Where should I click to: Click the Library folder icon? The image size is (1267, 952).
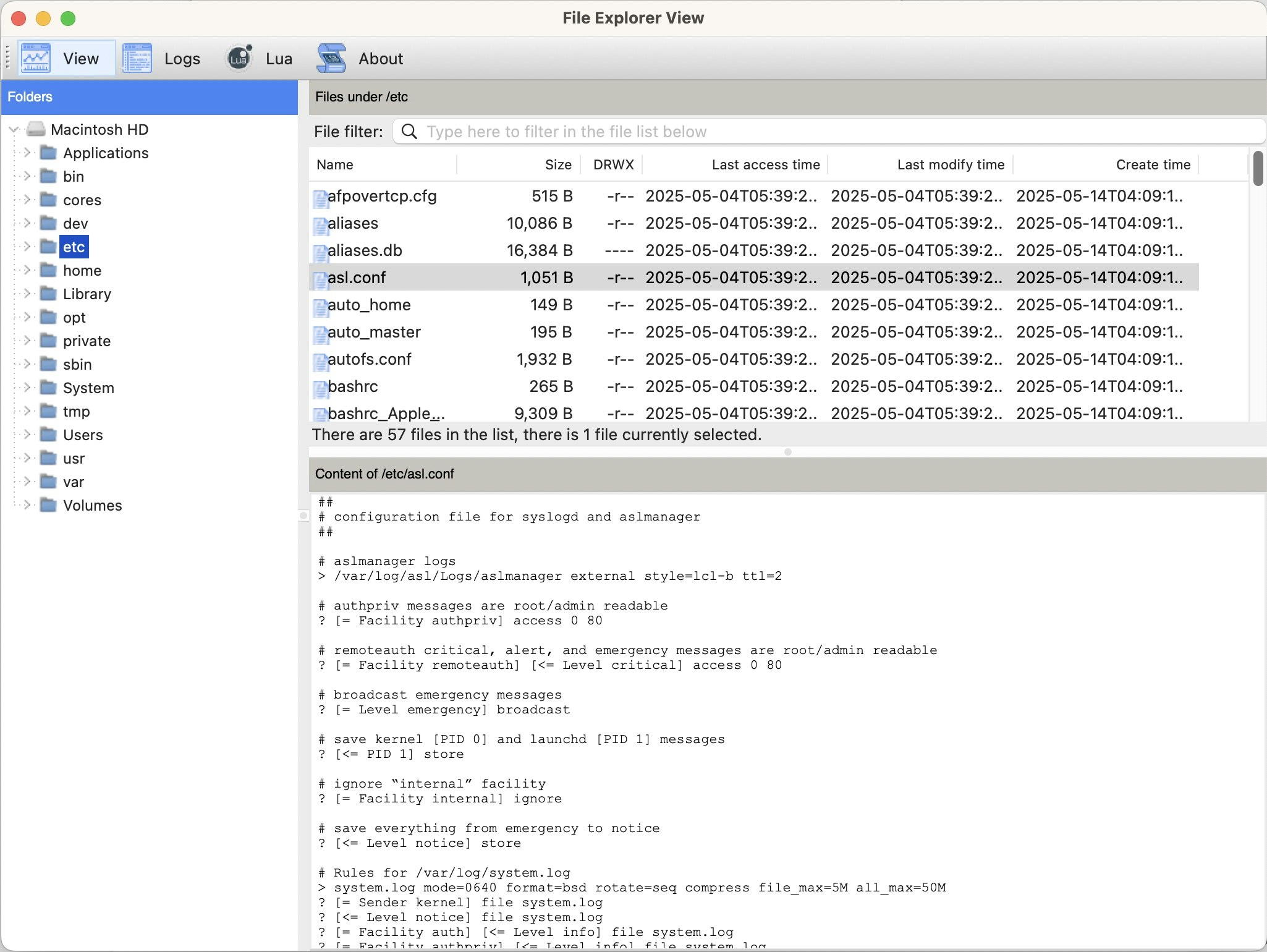49,294
